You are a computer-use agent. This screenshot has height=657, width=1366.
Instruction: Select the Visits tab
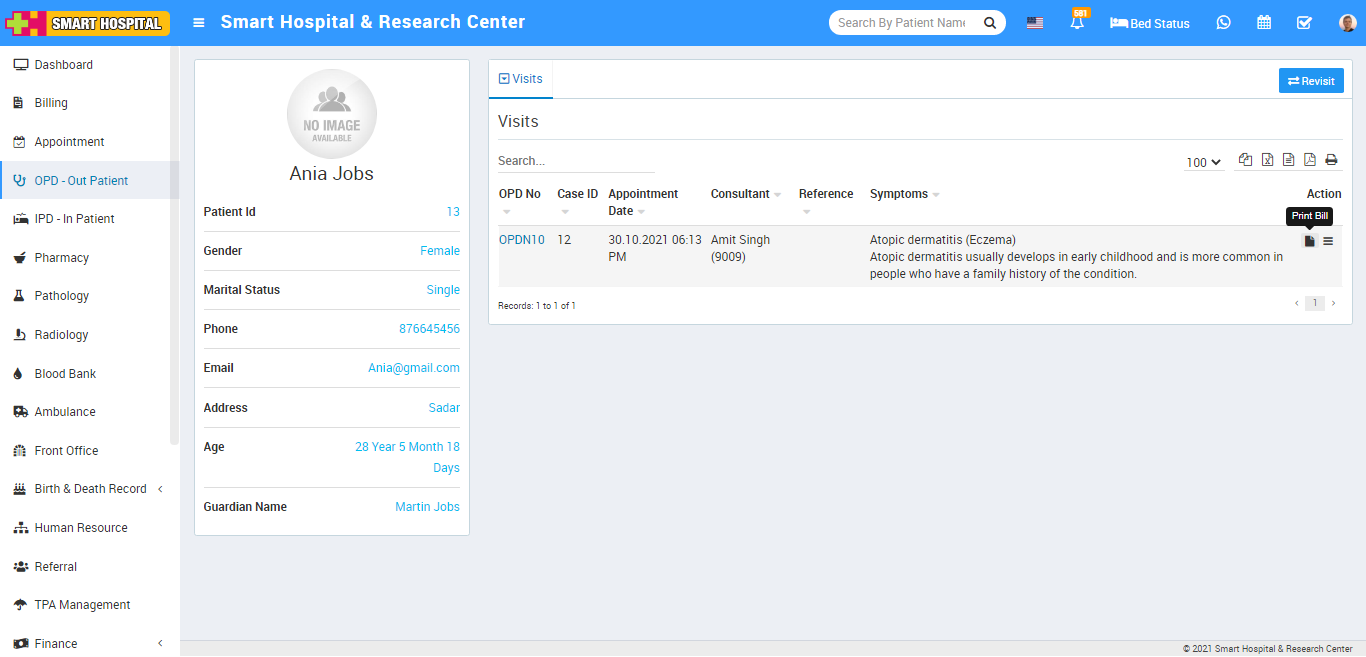[x=521, y=79]
